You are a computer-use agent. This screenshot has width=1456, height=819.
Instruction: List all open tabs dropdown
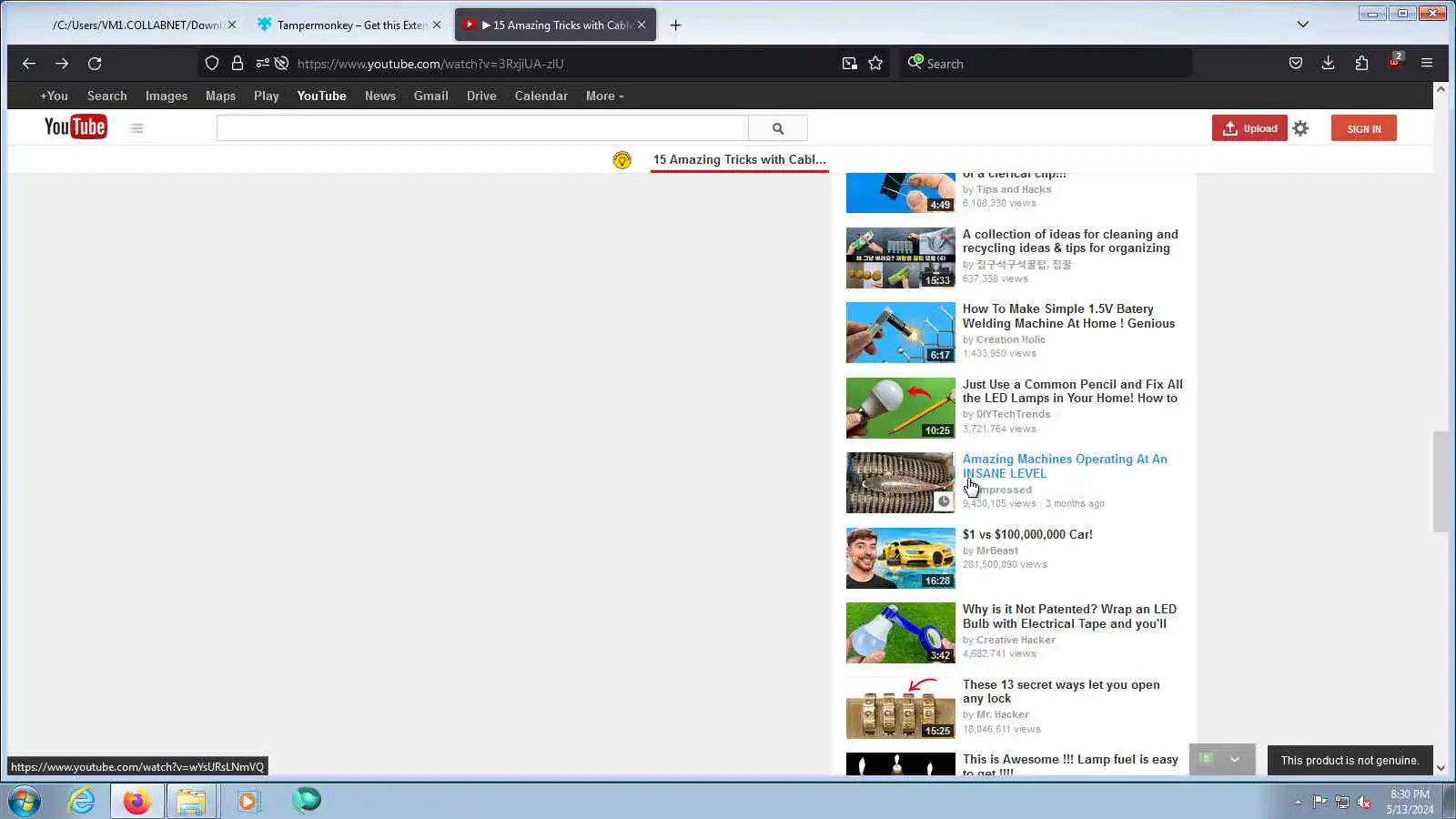coord(1303,25)
